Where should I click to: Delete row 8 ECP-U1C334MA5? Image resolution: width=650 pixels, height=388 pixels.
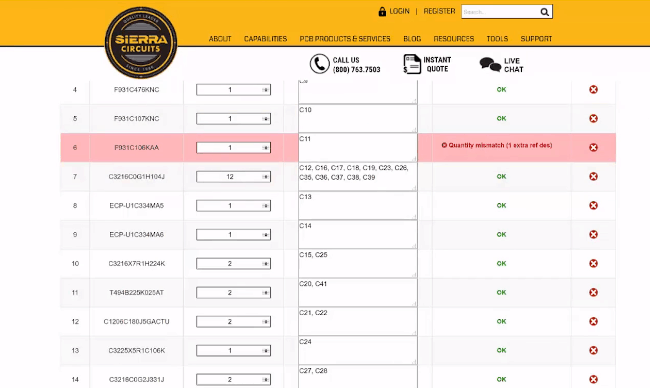[593, 206]
